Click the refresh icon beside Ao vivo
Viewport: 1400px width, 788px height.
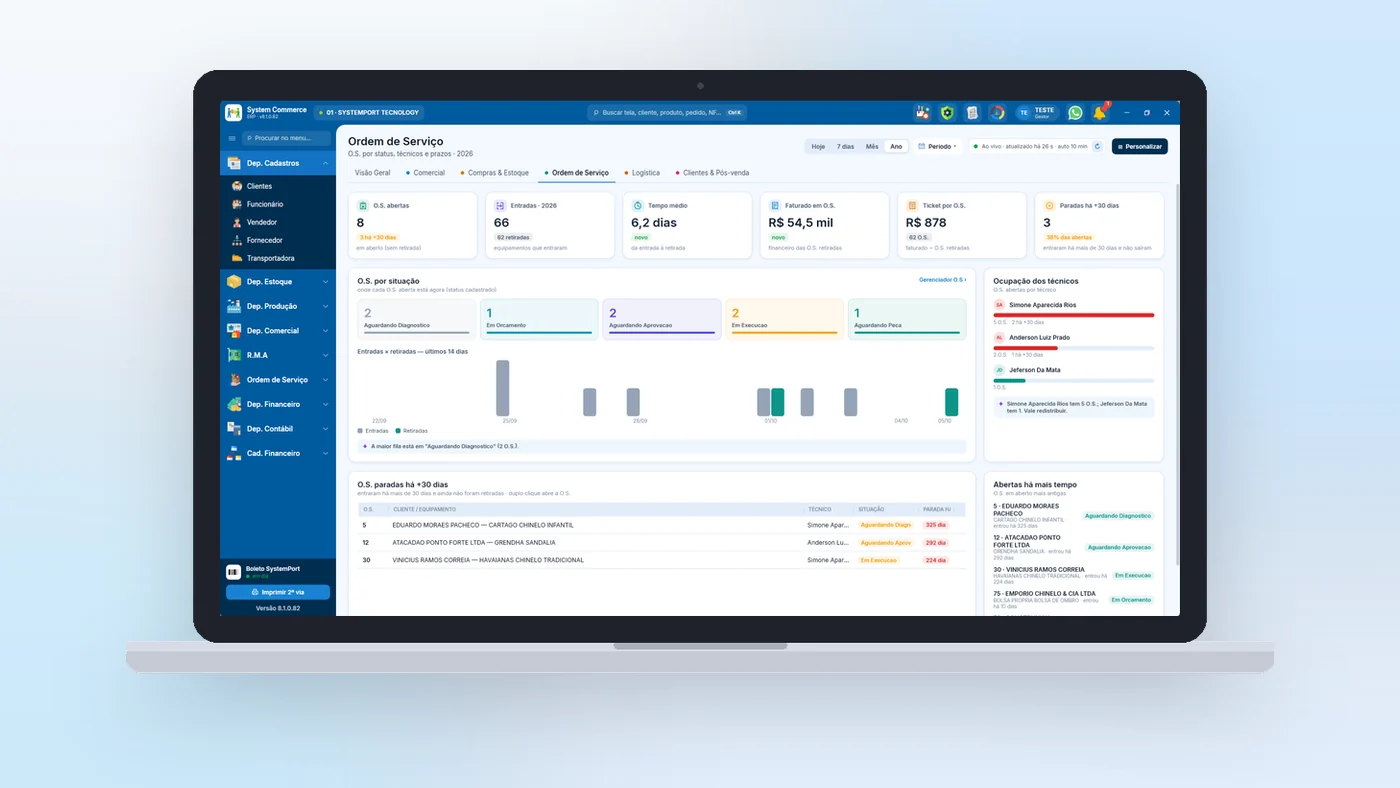coord(1097,146)
